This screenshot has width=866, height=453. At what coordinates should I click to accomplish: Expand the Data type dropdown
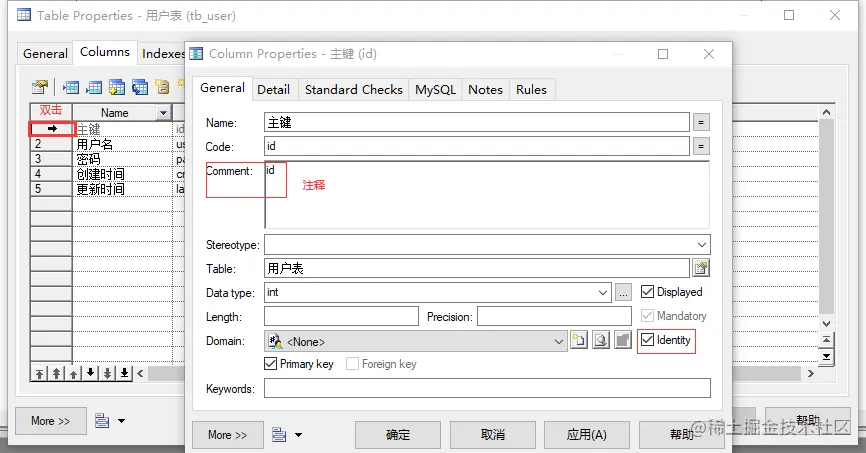[x=603, y=293]
